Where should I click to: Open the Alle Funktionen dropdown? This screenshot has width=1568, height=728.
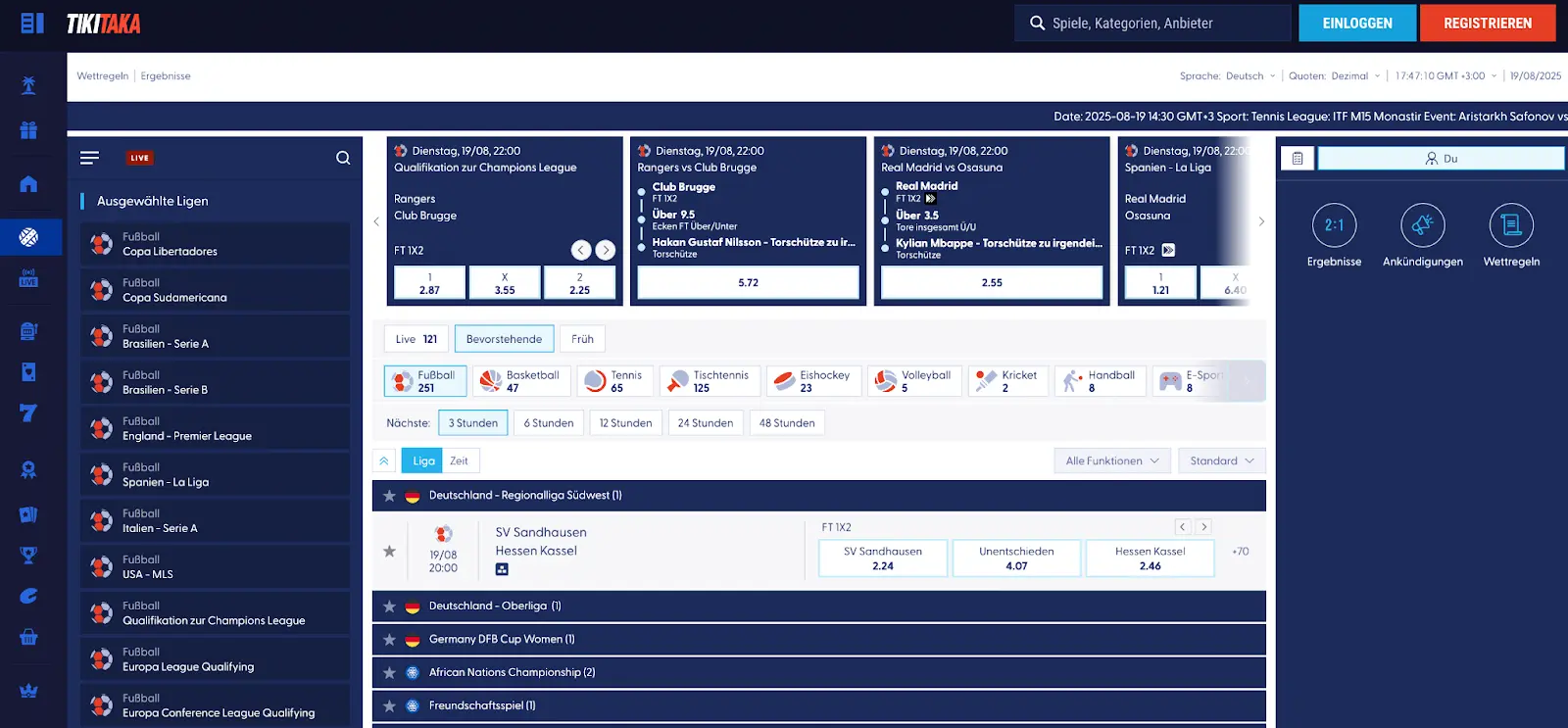pyautogui.click(x=1111, y=461)
